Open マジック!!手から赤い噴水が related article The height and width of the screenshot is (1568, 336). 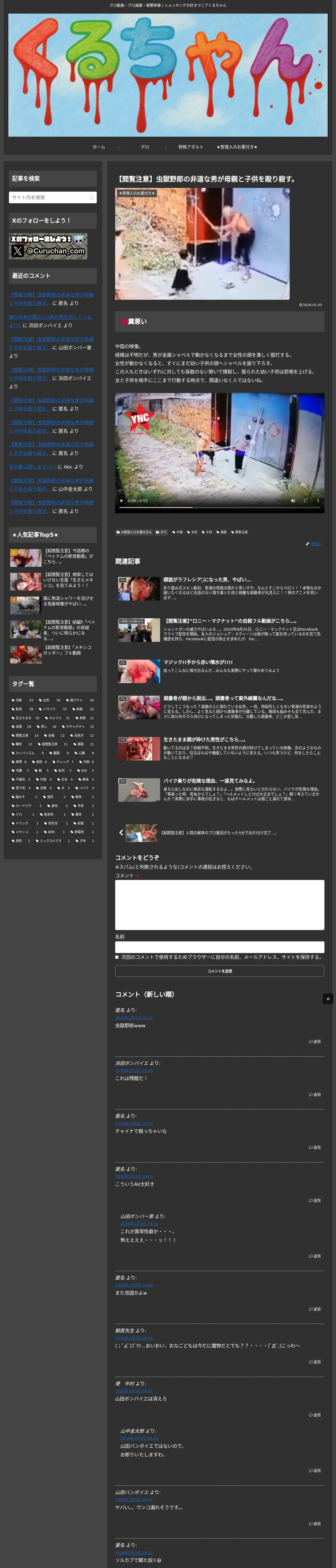click(x=220, y=671)
